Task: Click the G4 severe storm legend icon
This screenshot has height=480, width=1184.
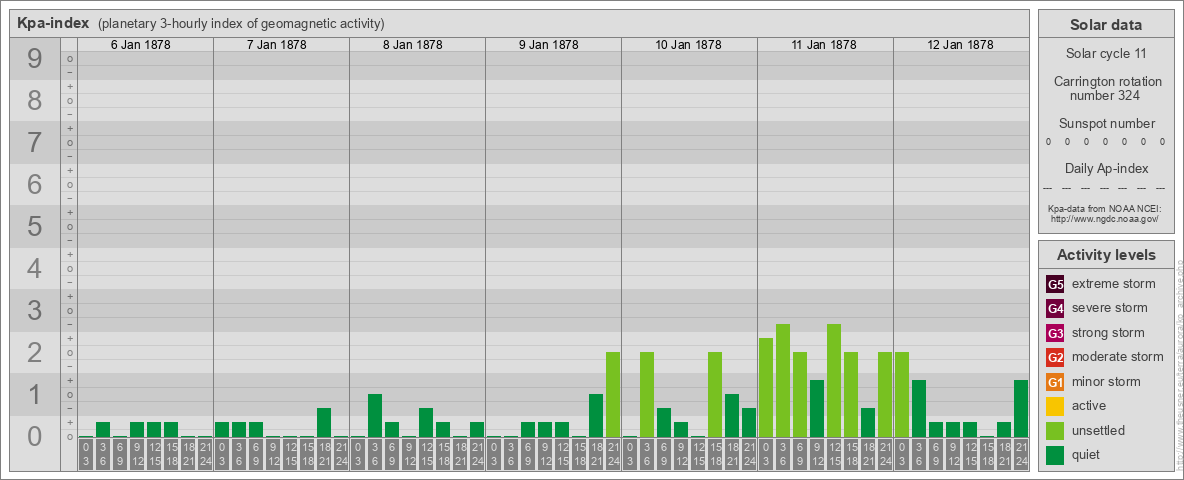Action: click(1056, 309)
